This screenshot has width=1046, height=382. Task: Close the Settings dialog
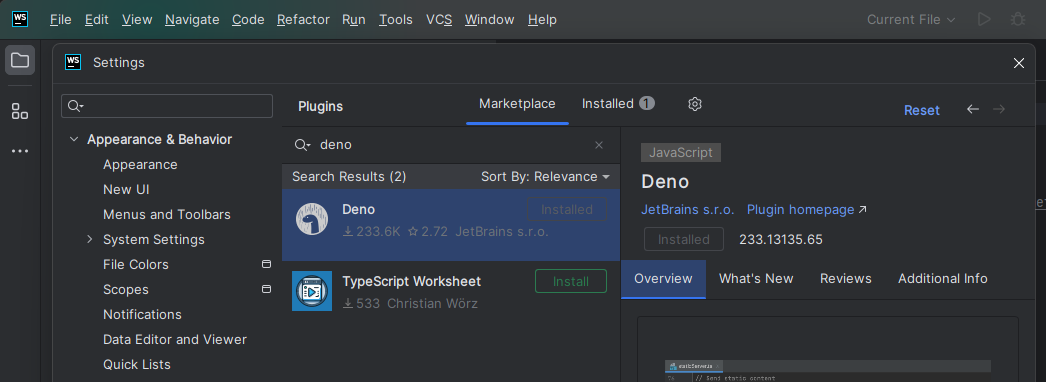pos(1019,63)
